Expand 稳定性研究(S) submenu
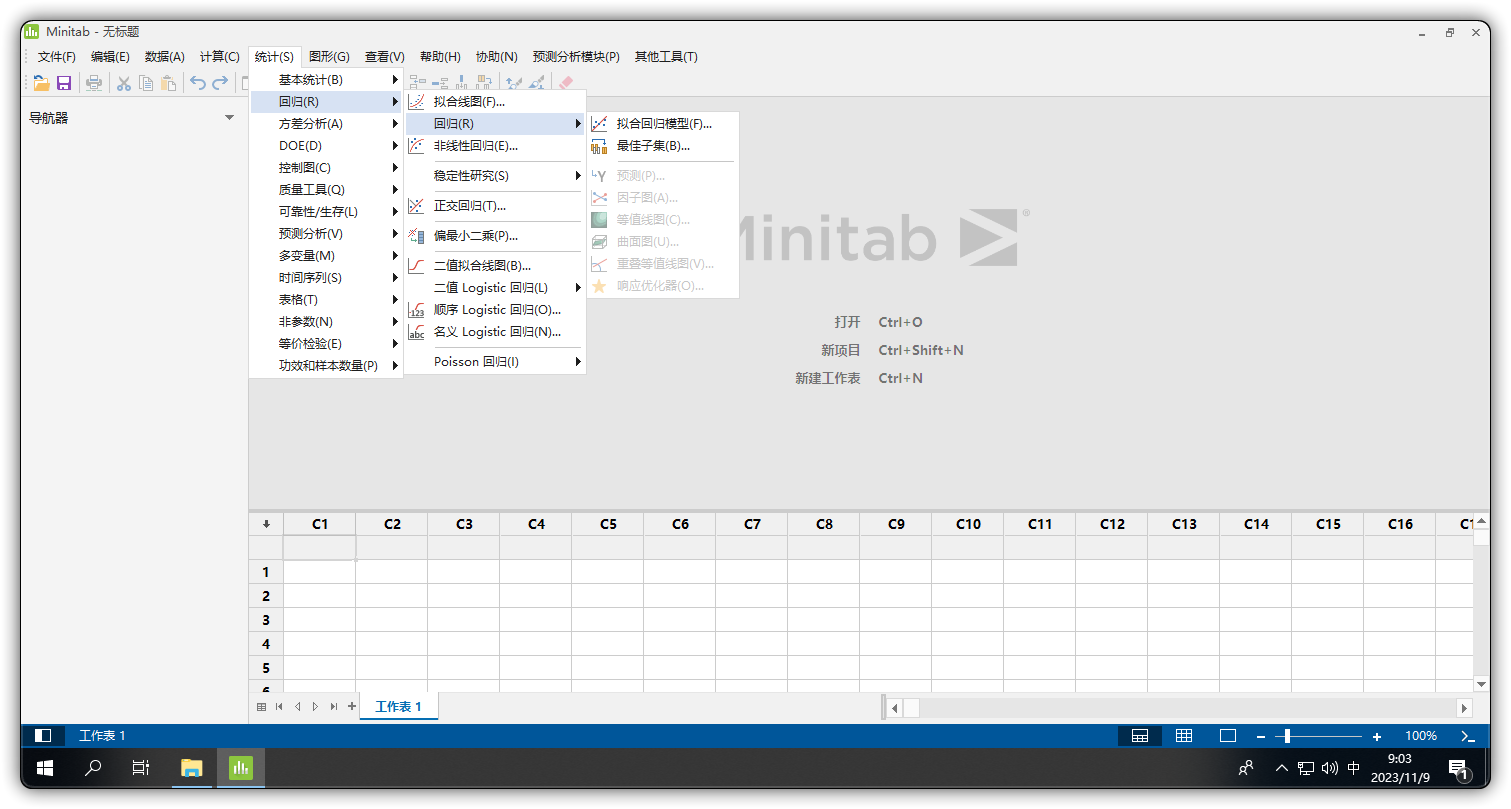The image size is (1511, 809). pos(494,176)
